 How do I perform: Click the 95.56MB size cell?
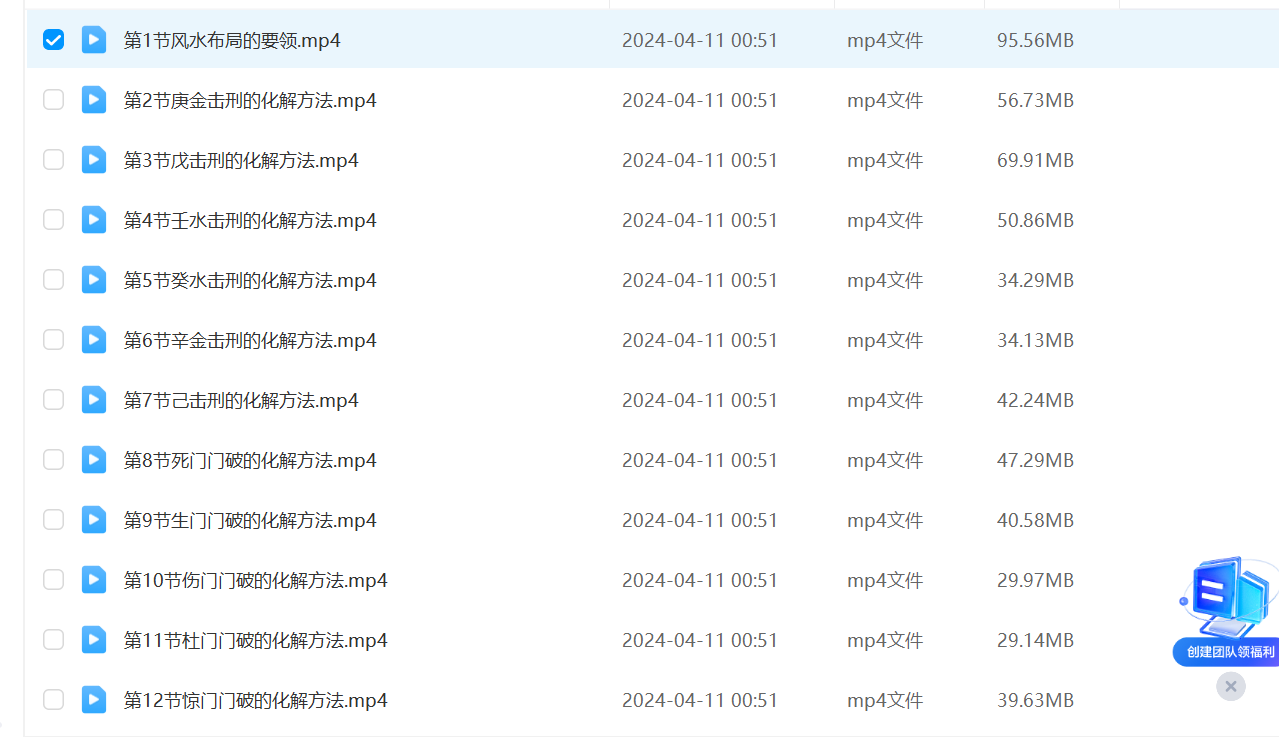point(1035,40)
